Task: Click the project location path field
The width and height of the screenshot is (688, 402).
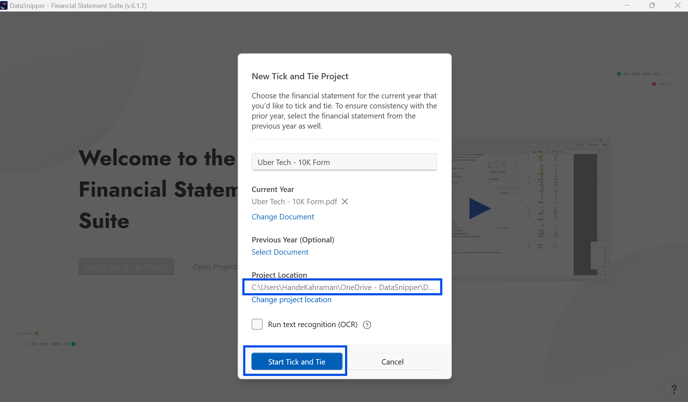Action: pos(343,287)
